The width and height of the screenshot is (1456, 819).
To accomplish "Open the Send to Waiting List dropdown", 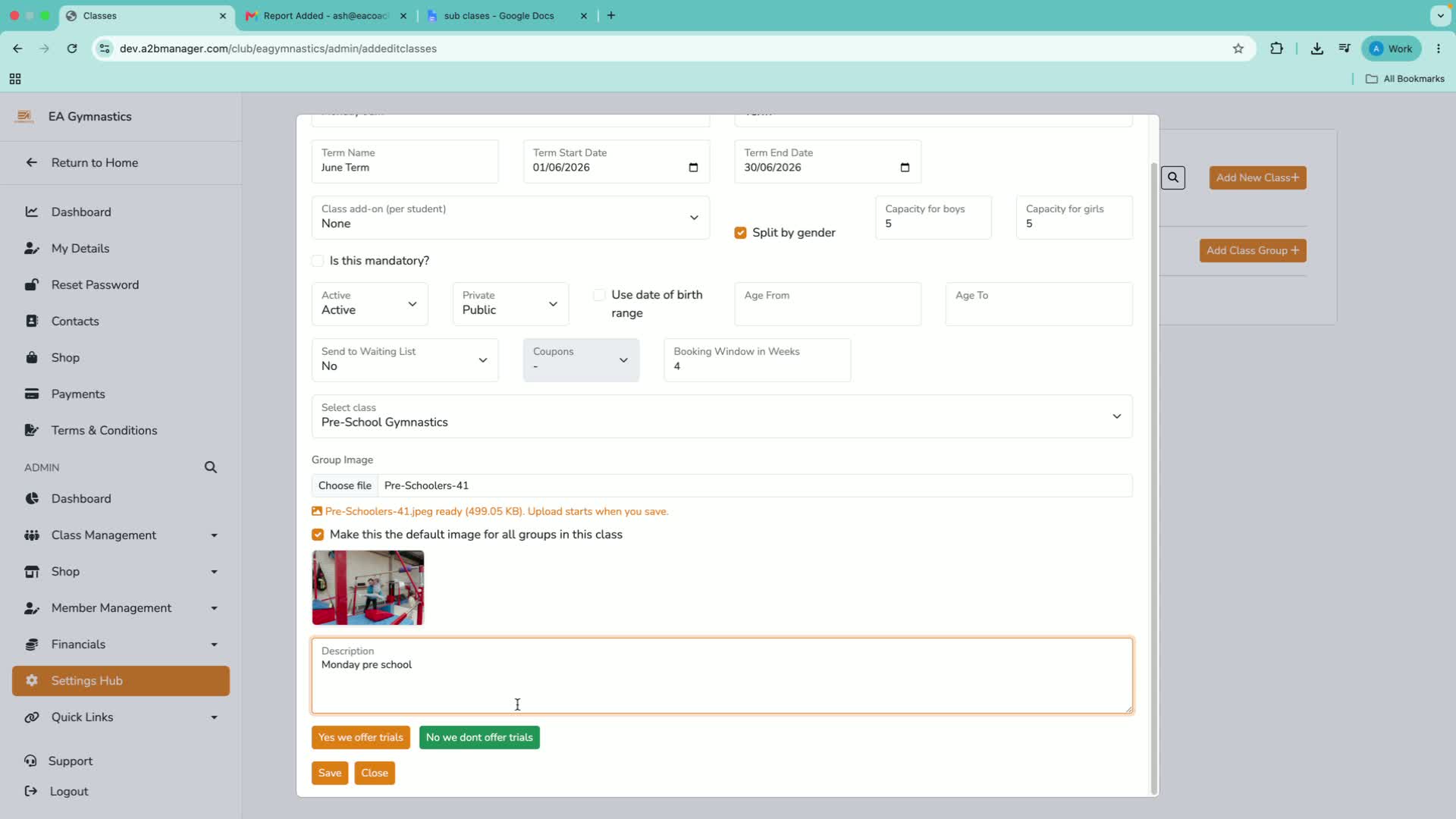I will coord(405,360).
